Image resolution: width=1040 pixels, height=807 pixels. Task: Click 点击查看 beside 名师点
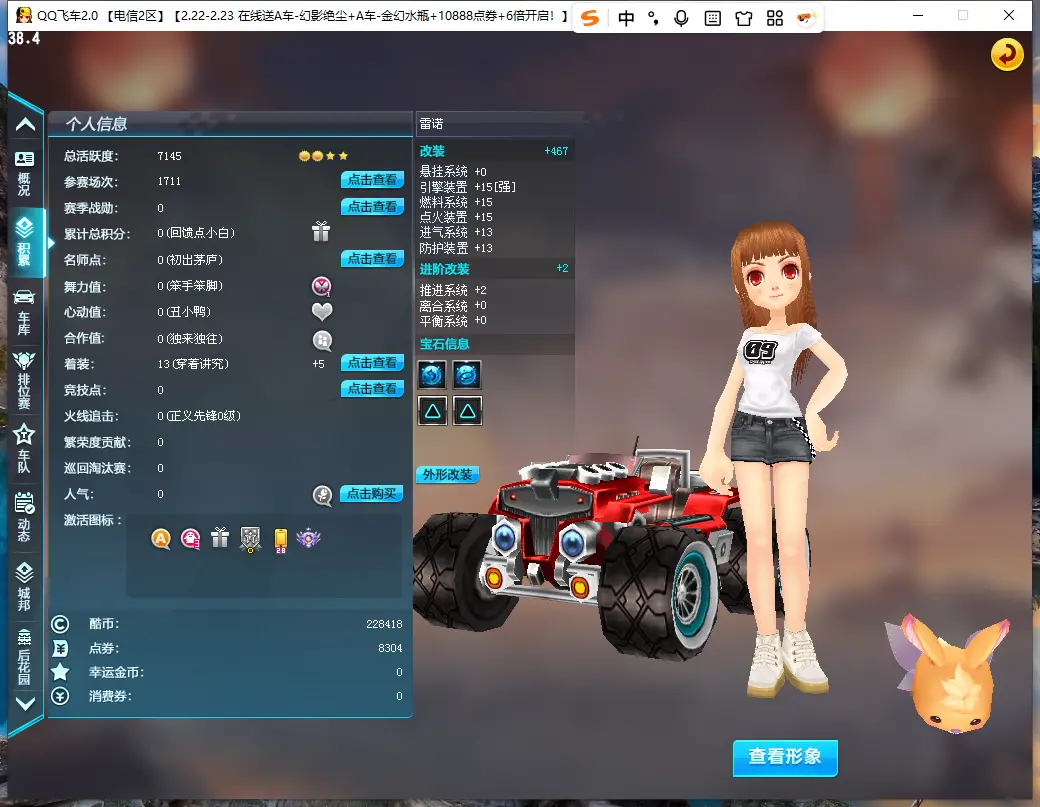(x=372, y=259)
